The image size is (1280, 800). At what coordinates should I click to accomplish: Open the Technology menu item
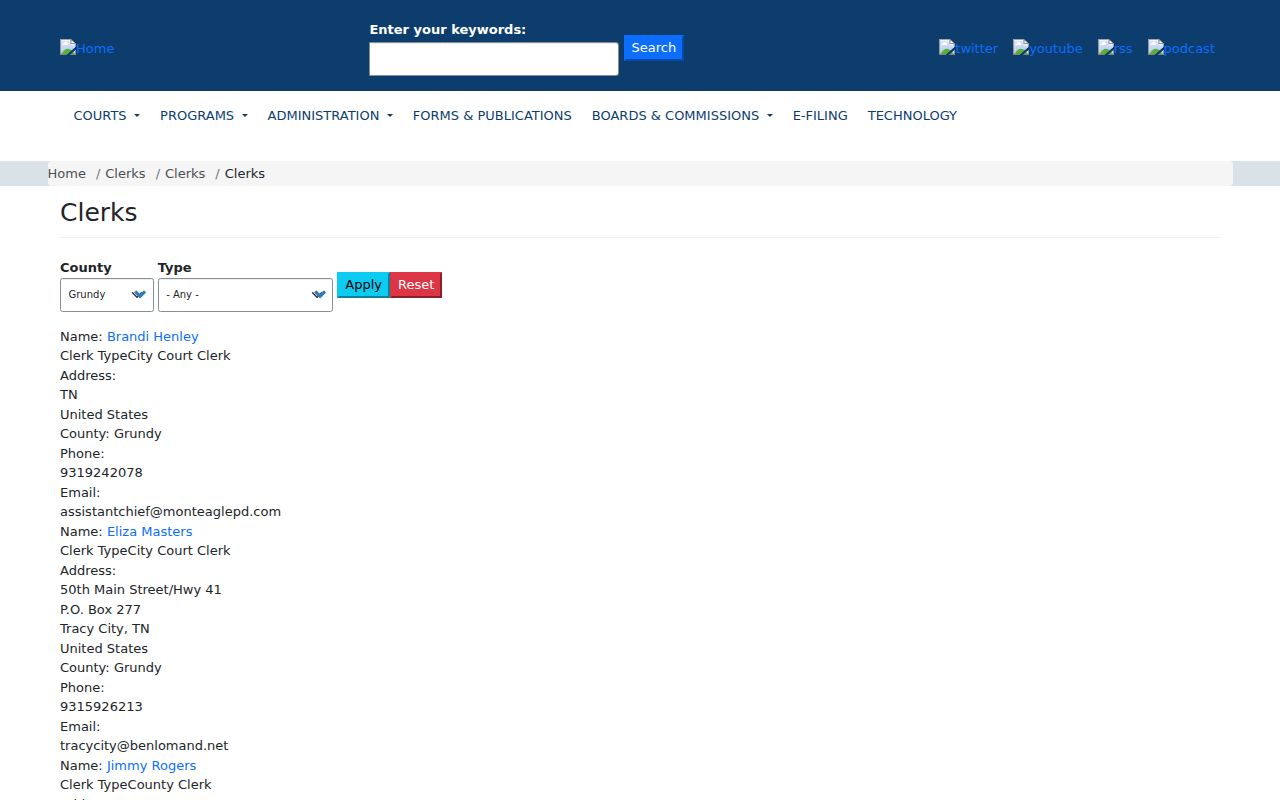912,115
